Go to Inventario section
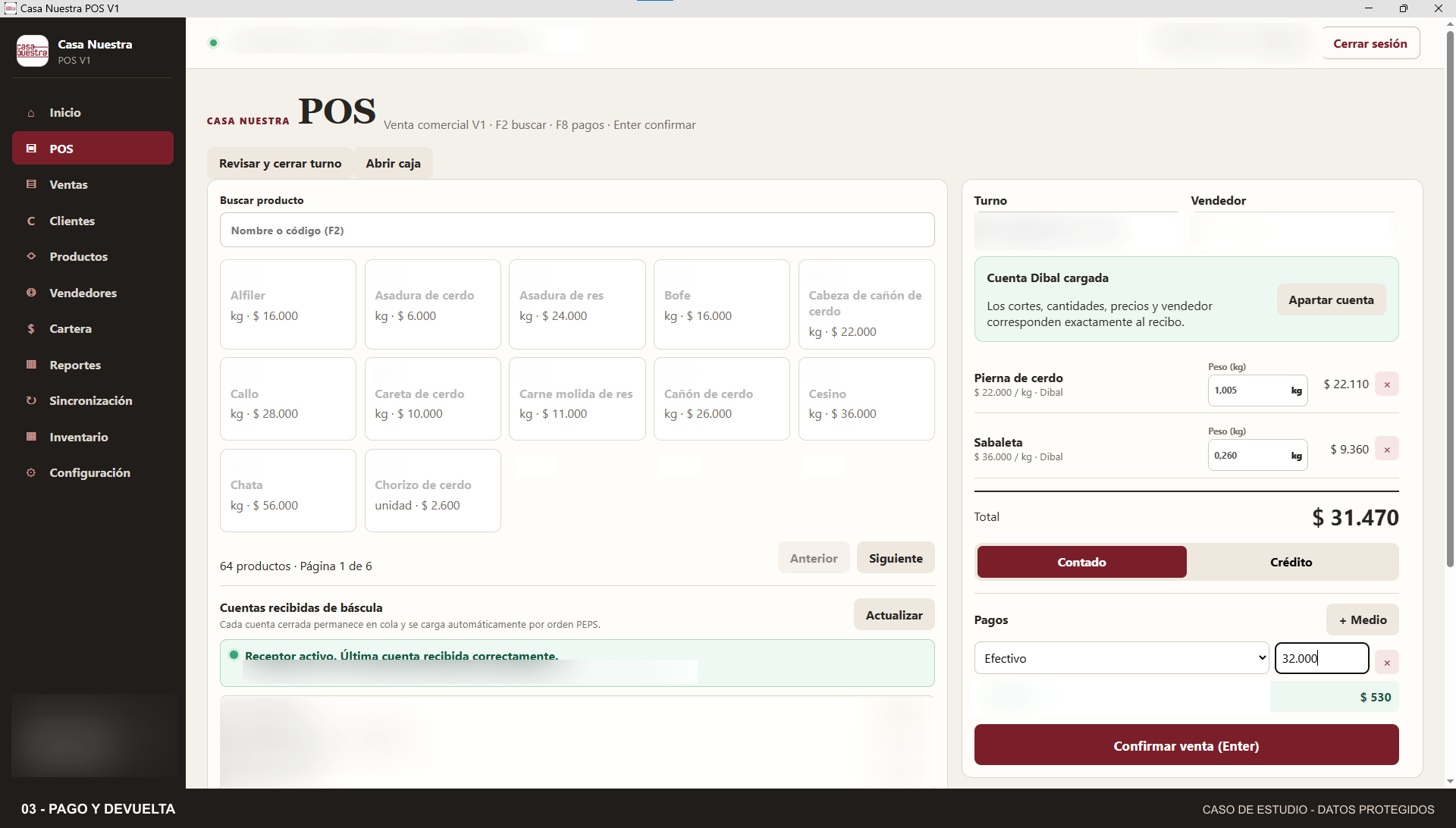 pyautogui.click(x=93, y=437)
